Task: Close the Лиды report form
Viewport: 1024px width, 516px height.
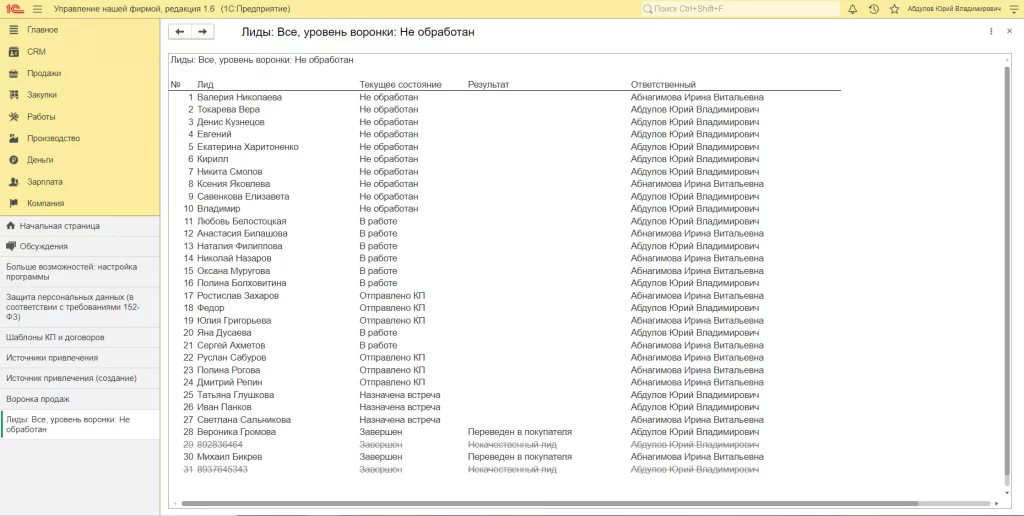Action: (1009, 31)
